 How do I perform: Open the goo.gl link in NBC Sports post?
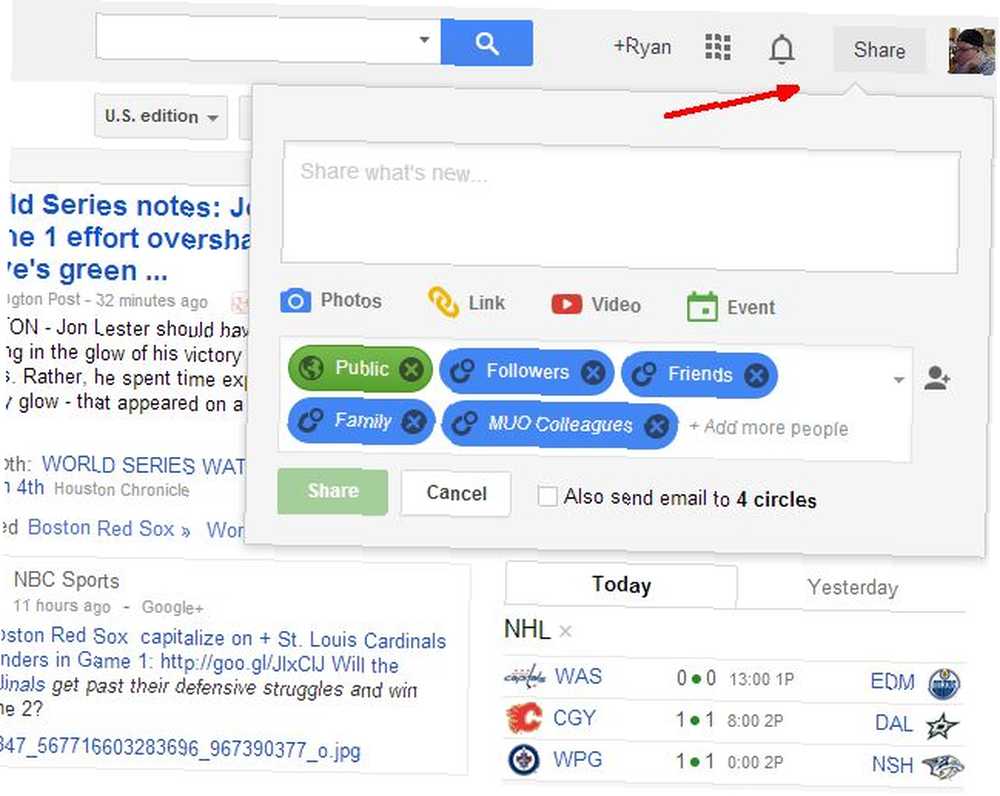[x=242, y=663]
